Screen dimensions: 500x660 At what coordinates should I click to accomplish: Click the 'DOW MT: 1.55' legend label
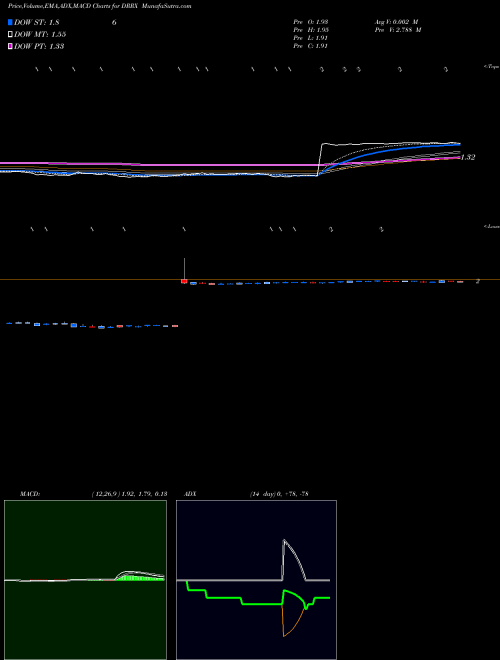coord(40,34)
